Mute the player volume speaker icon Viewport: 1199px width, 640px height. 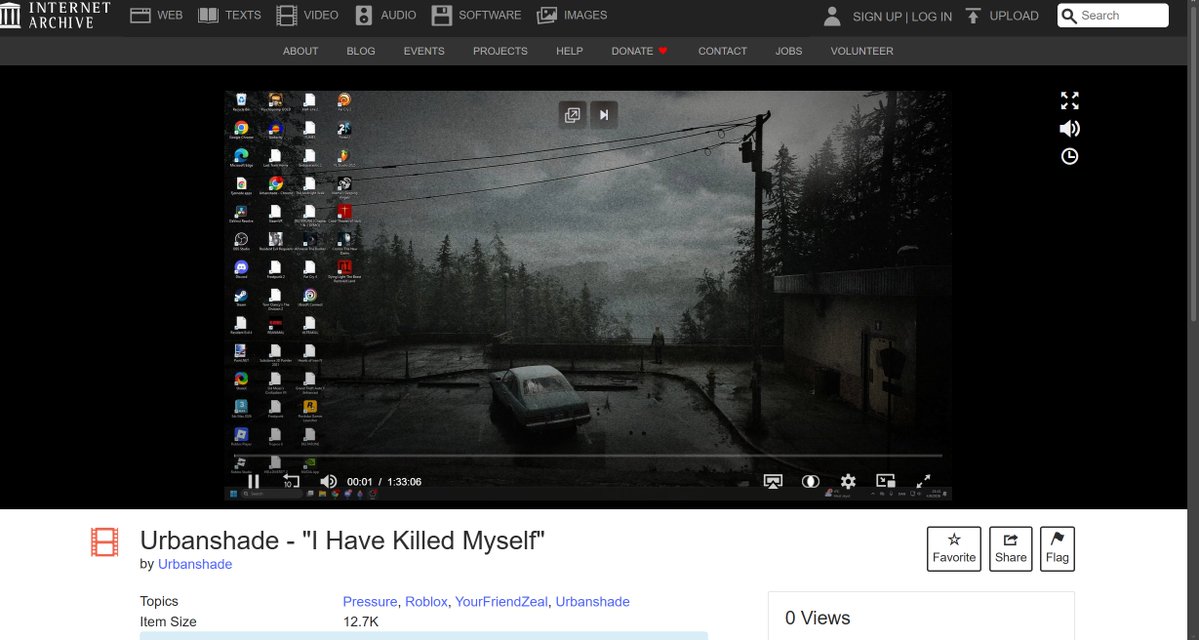(x=328, y=481)
